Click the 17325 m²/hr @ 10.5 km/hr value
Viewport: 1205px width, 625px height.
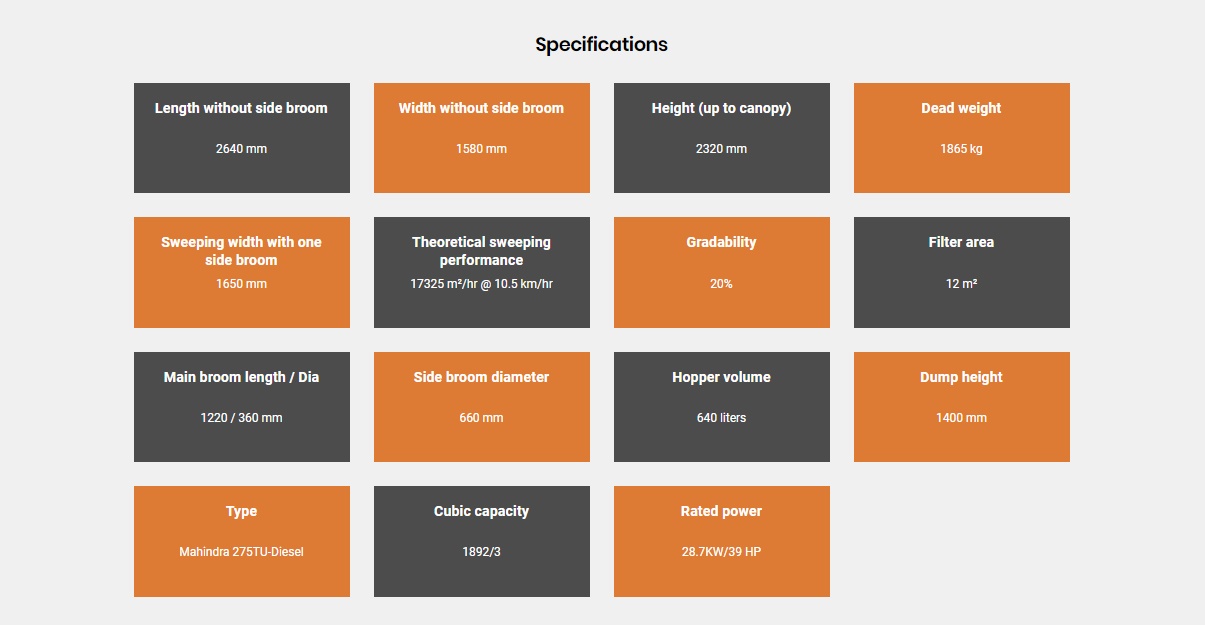coord(482,284)
